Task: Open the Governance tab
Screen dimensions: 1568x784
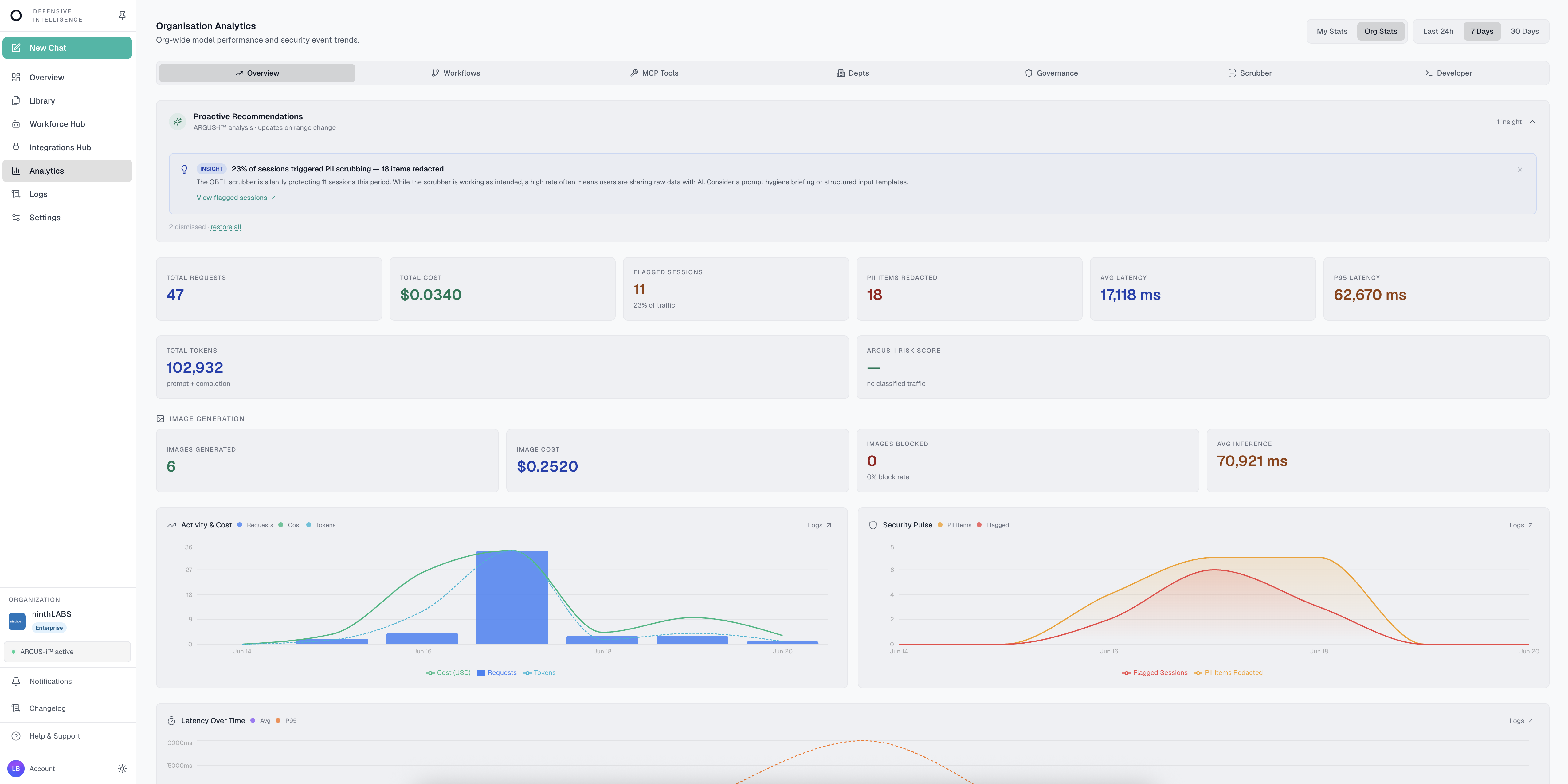Action: pos(1051,73)
